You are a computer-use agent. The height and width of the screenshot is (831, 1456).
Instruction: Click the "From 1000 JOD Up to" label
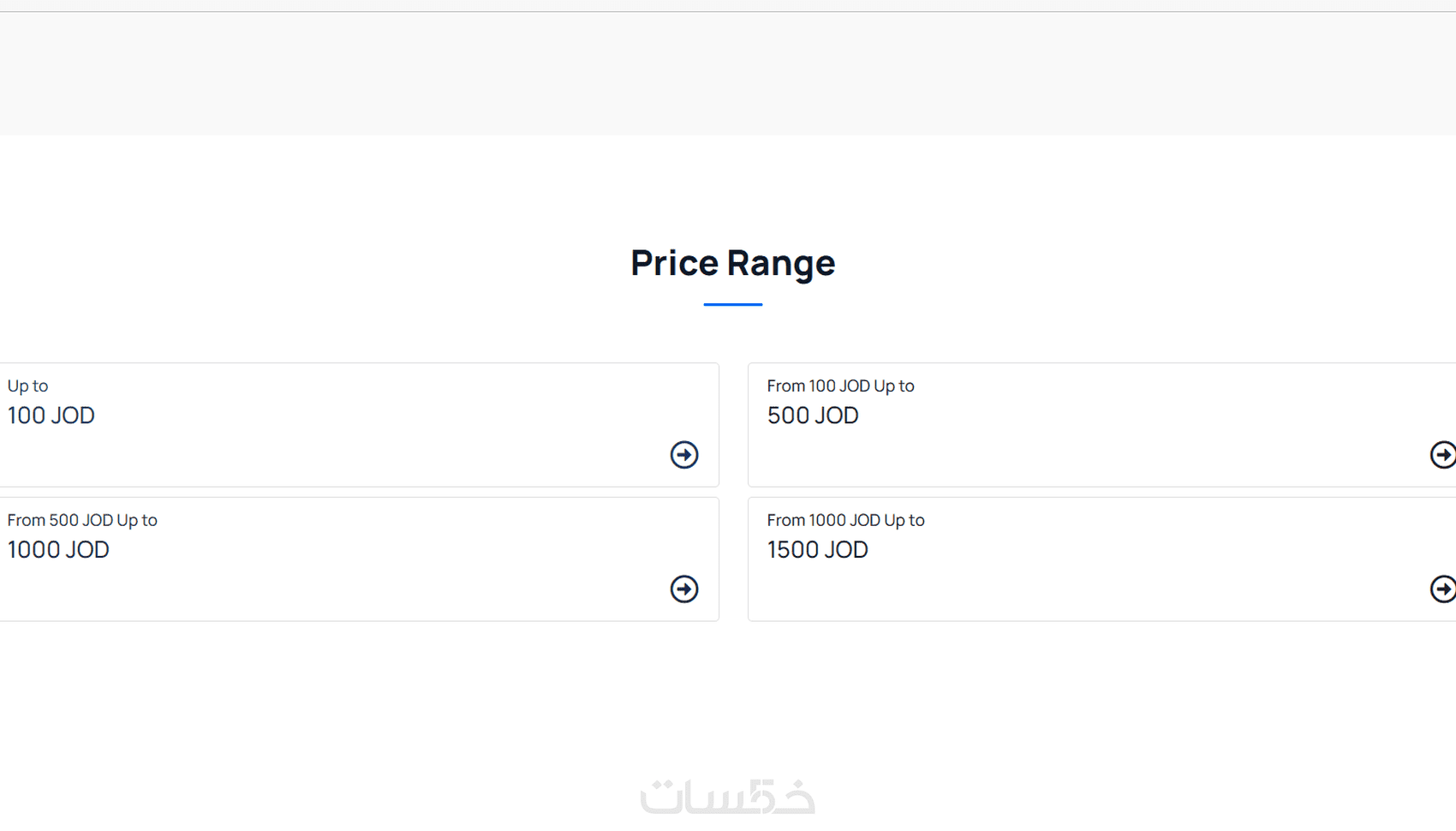(845, 520)
